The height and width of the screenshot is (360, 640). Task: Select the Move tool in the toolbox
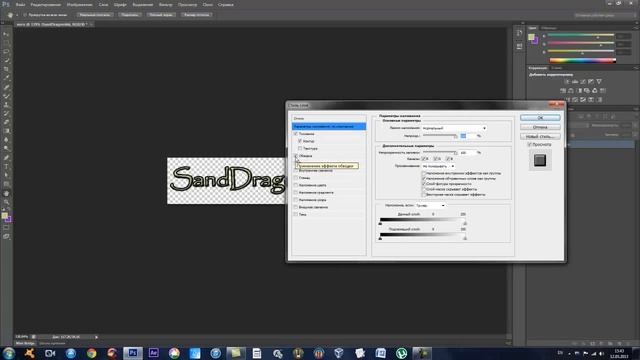click(x=6, y=34)
